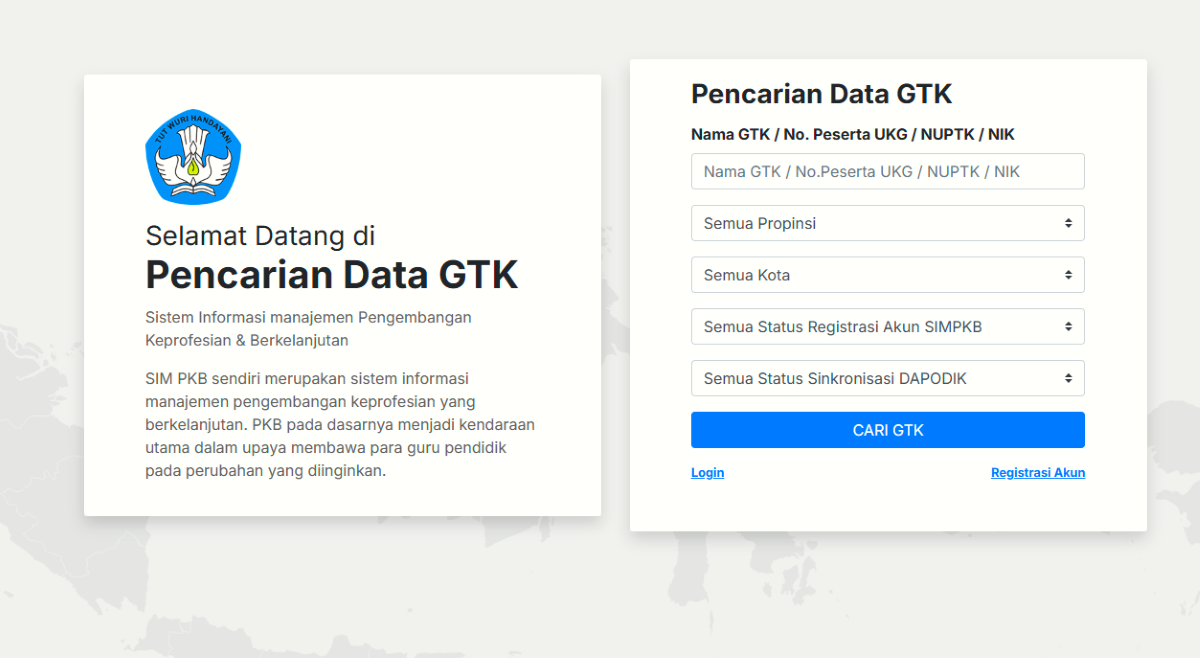Click the Nama GTK / NUPTK / NIK label
The height and width of the screenshot is (658, 1200).
(853, 134)
